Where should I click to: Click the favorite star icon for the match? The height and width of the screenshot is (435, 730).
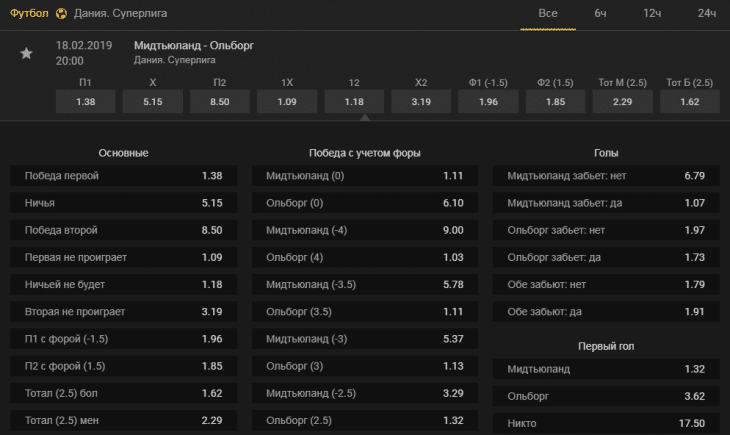tap(26, 53)
